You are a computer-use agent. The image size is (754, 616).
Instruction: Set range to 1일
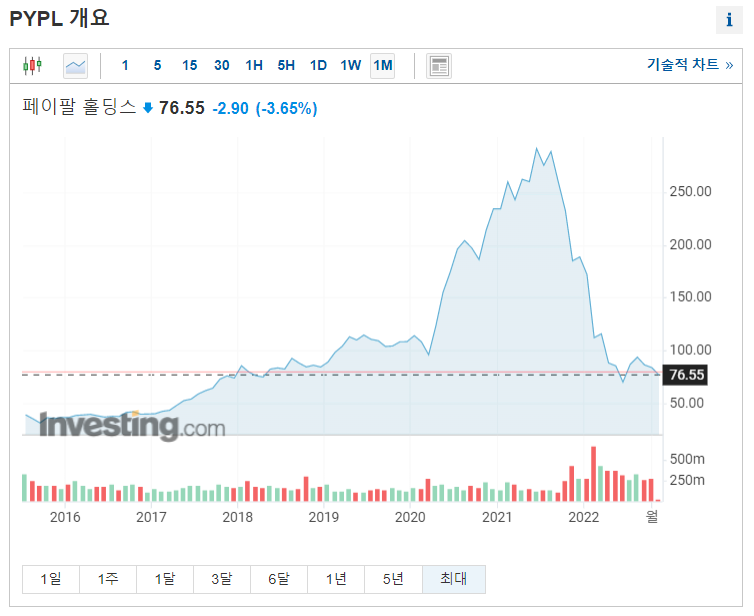(50, 579)
